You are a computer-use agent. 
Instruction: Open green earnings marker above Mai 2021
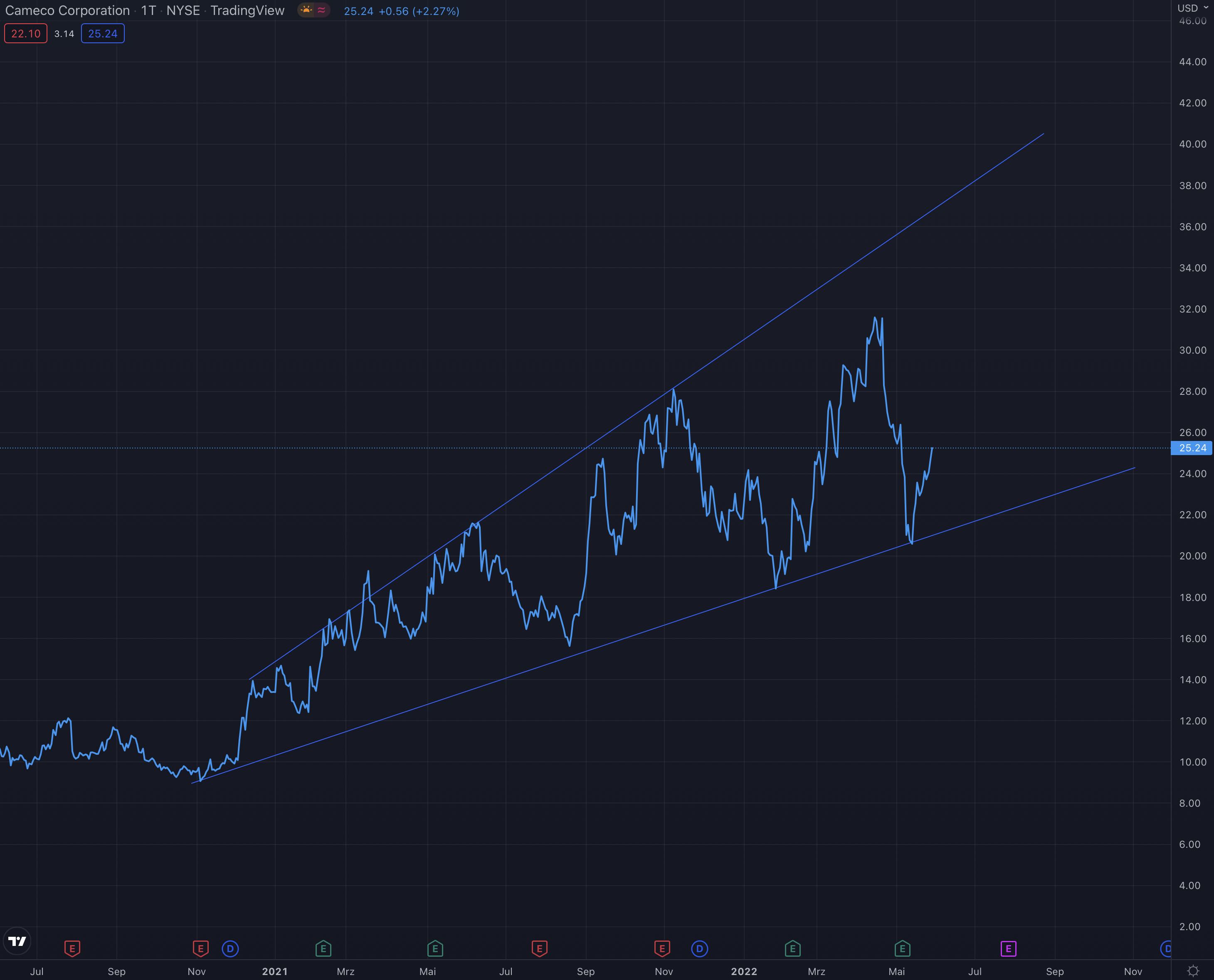coord(435,948)
